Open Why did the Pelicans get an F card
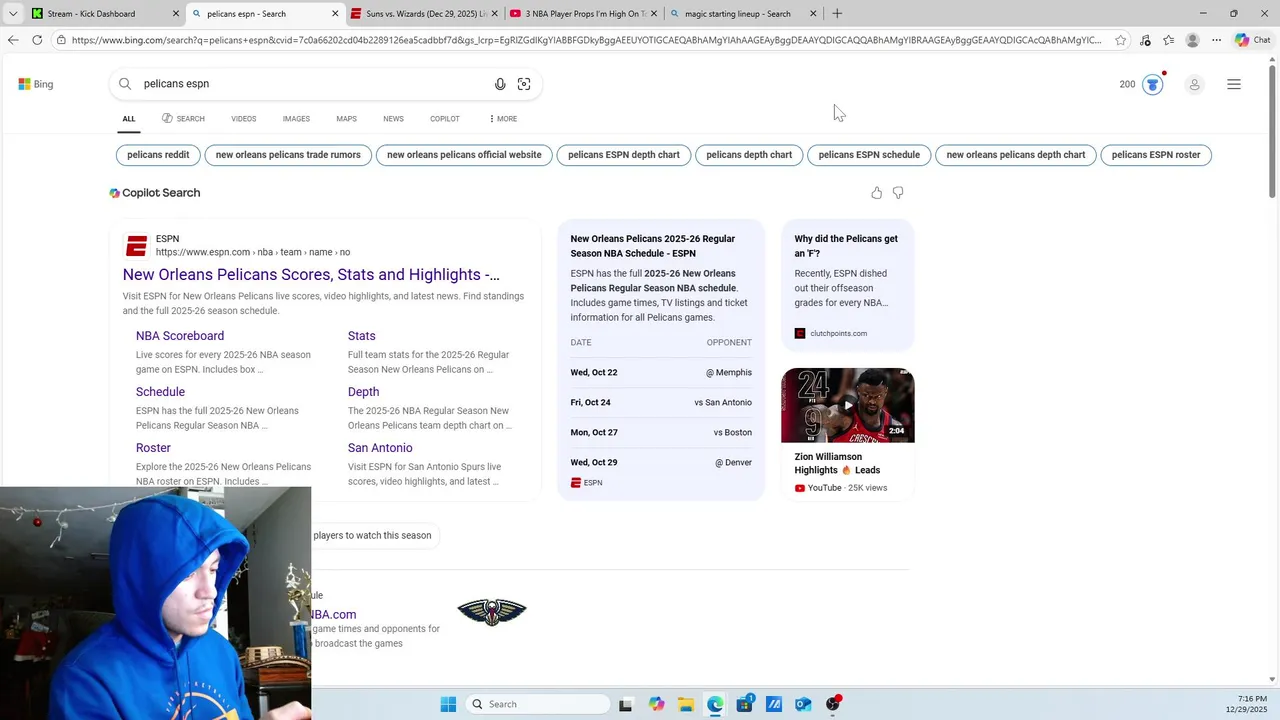The image size is (1280, 720). point(847,285)
